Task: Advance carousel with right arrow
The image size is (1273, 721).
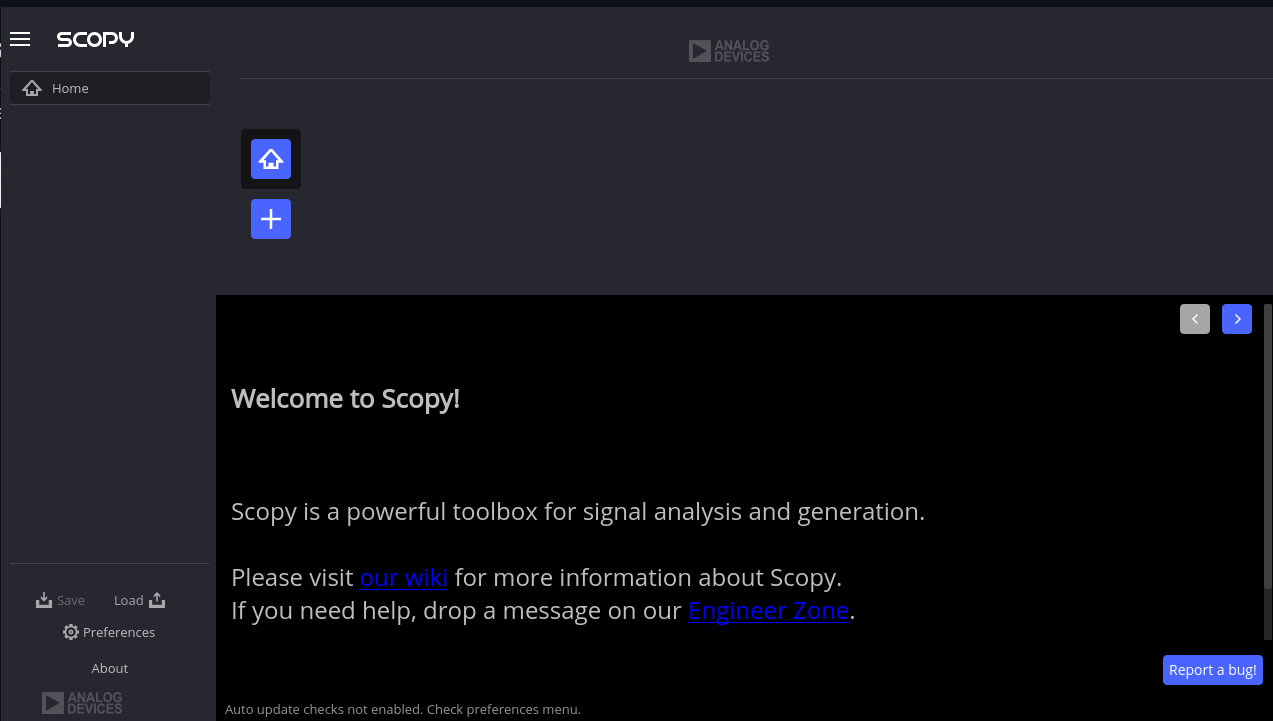Action: coord(1236,318)
